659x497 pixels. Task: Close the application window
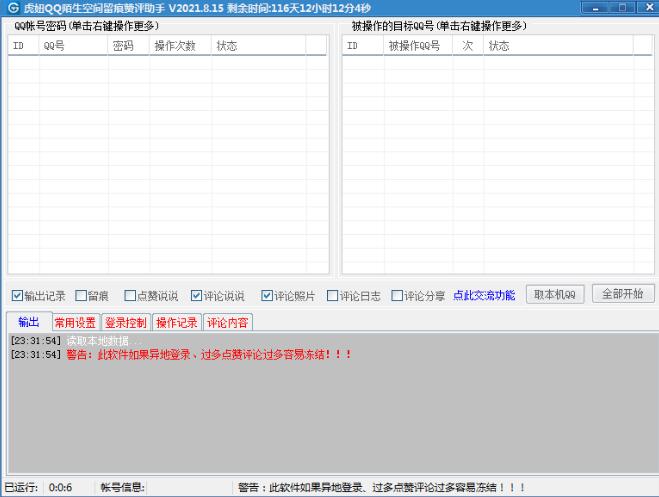click(x=649, y=8)
